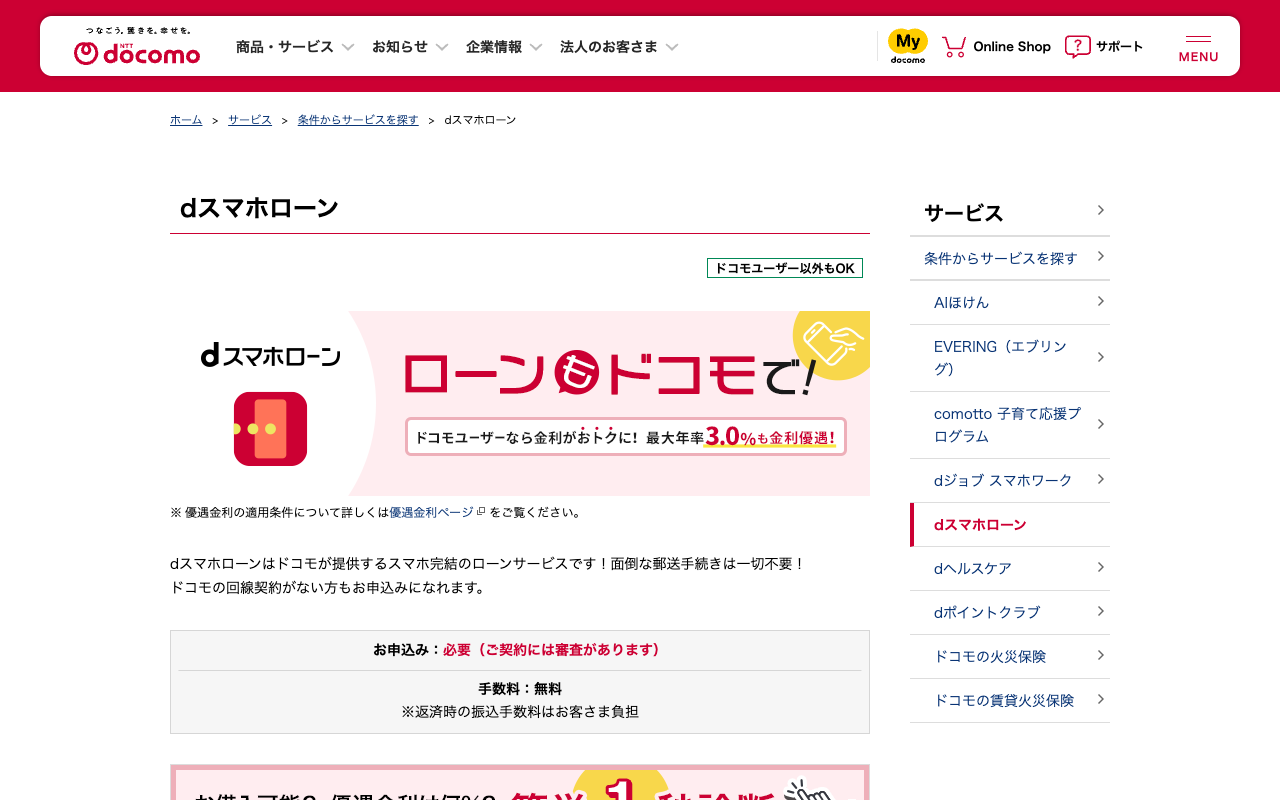Viewport: 1280px width, 800px height.
Task: Click the 最大年率3.0%も金利優遇 text in banner
Action: (740, 437)
